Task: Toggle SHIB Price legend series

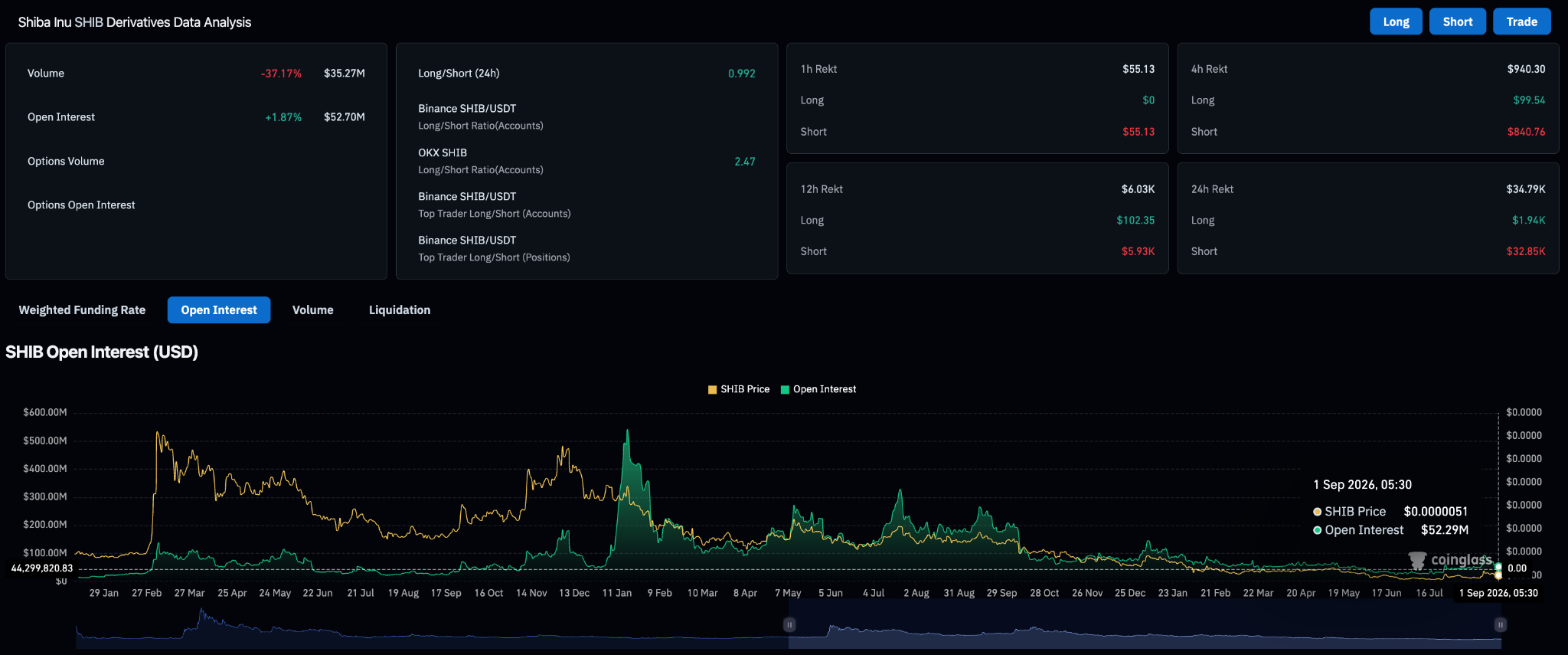Action: click(x=739, y=389)
